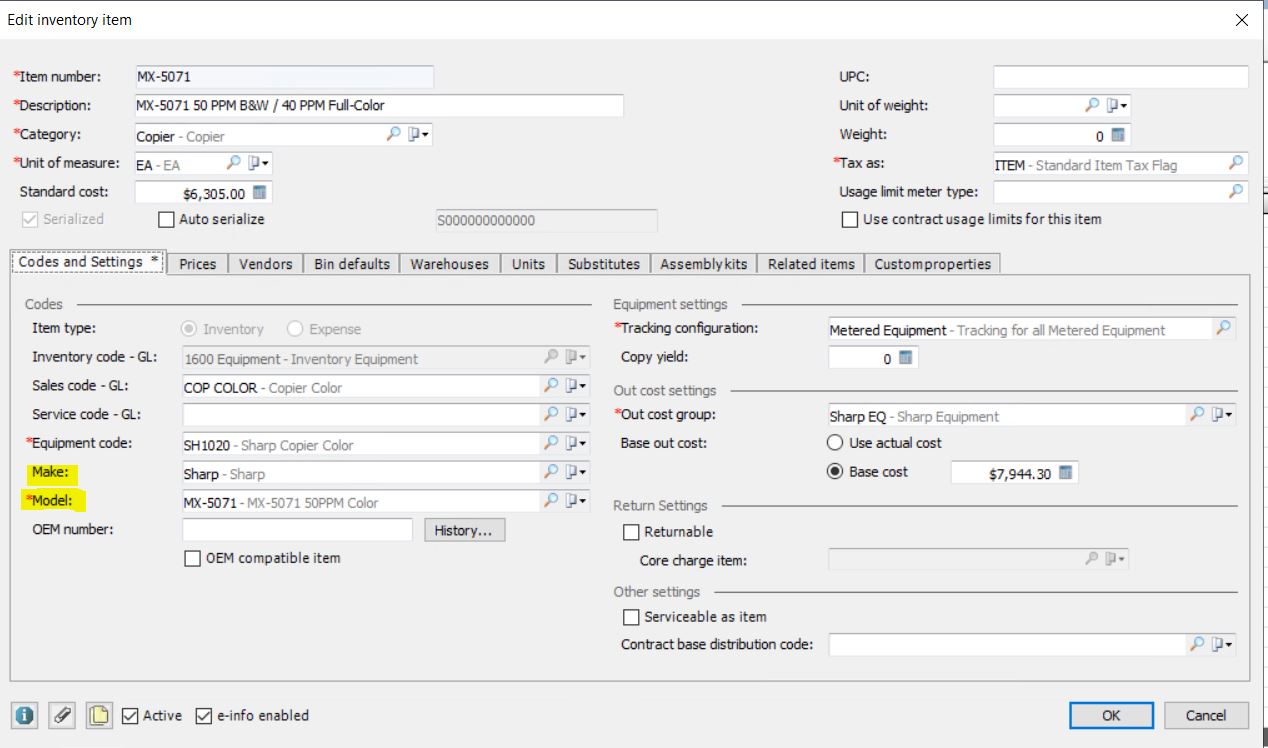Screen dimensions: 1268x748
Task: Click the Core charge item search magnifier
Action: [1092, 560]
